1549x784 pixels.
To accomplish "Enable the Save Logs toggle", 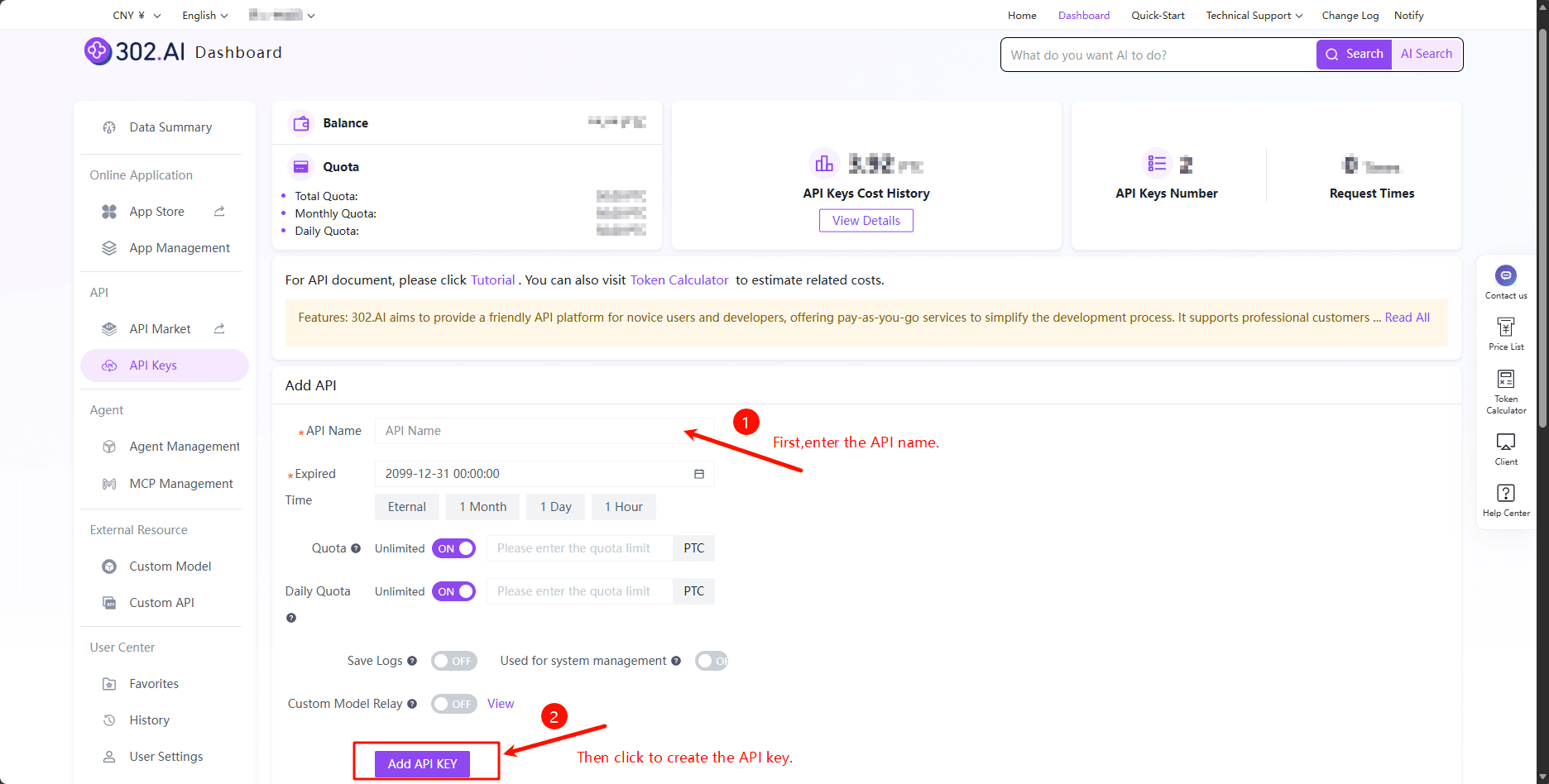I will pos(453,660).
